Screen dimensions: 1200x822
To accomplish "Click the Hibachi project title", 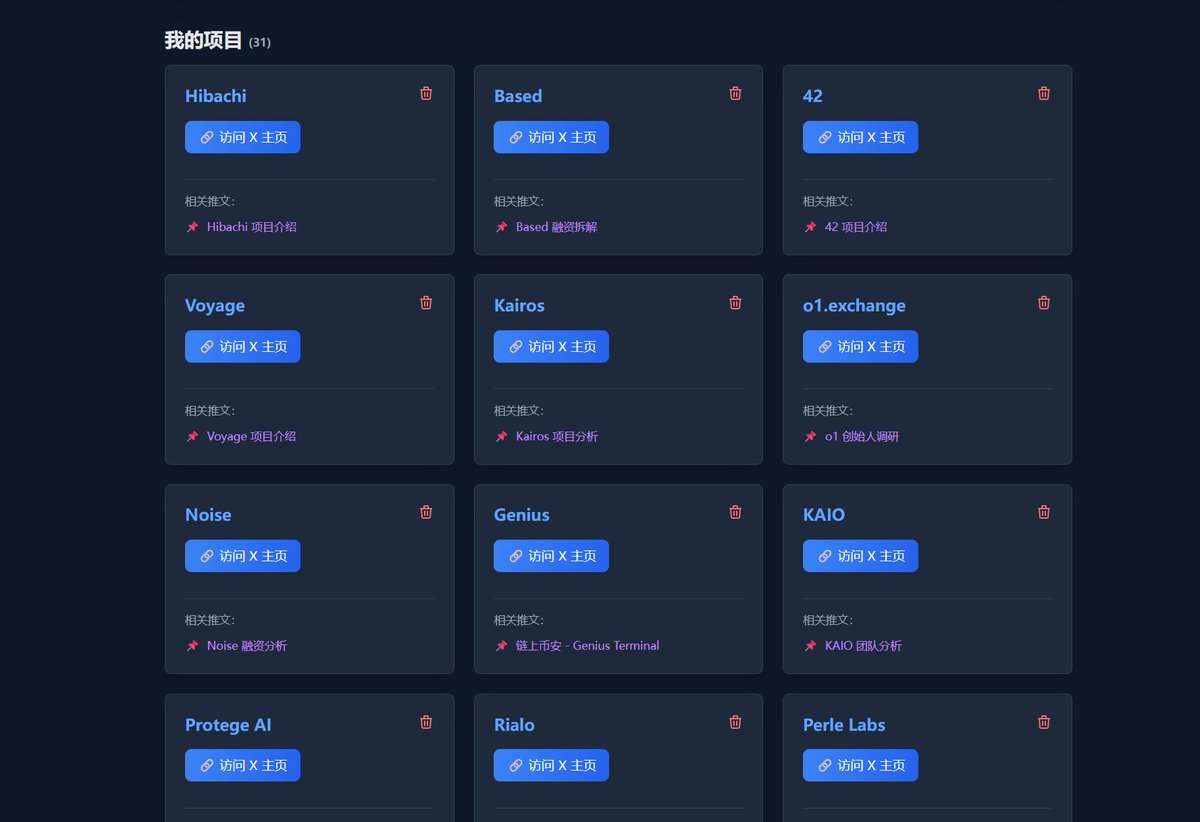I will click(x=216, y=96).
